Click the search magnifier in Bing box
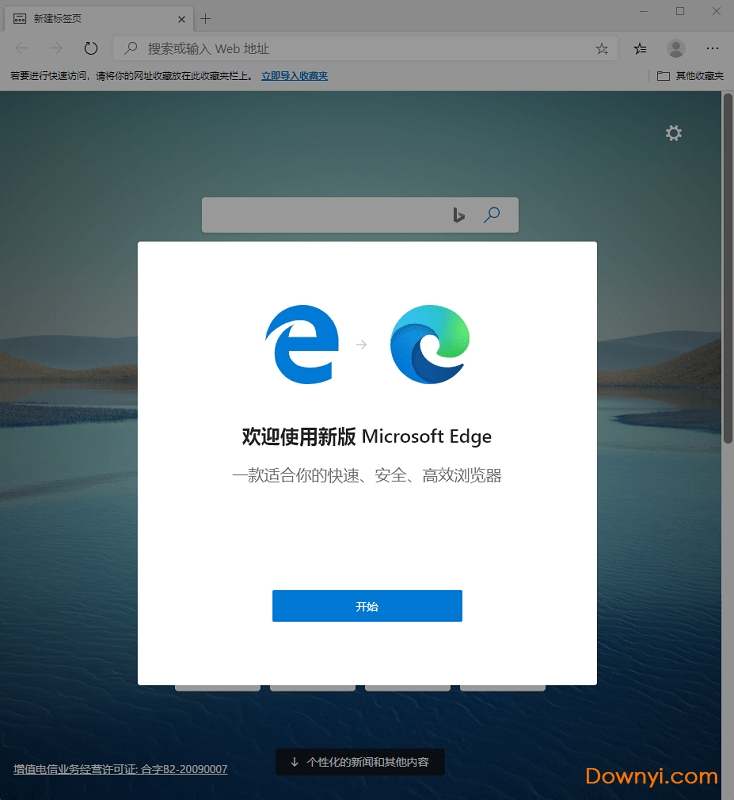Screen dimensions: 734x800 [492, 215]
